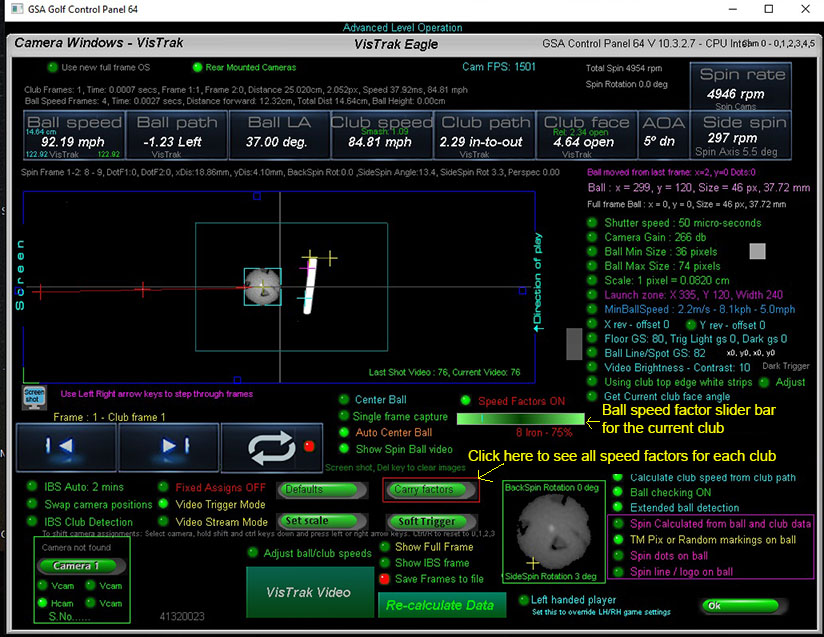The width and height of the screenshot is (824, 637).
Task: Toggle the Center Ball option
Action: click(344, 399)
